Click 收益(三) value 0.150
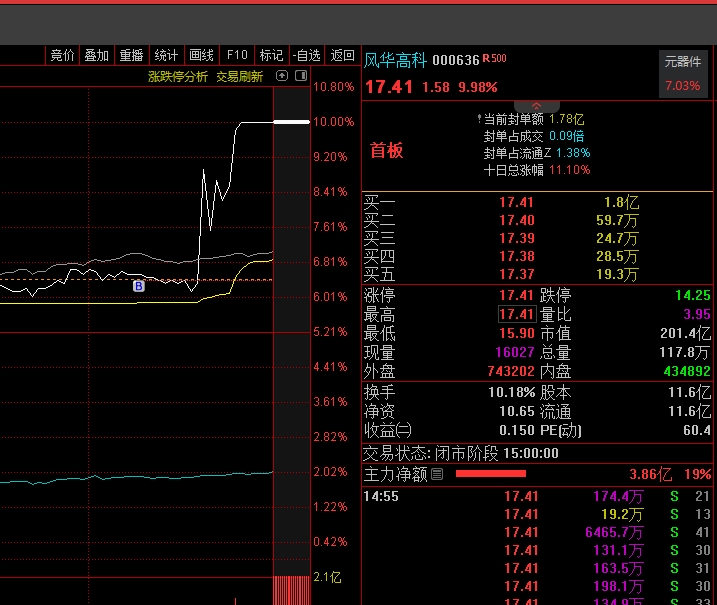Image resolution: width=717 pixels, height=605 pixels. [517, 430]
